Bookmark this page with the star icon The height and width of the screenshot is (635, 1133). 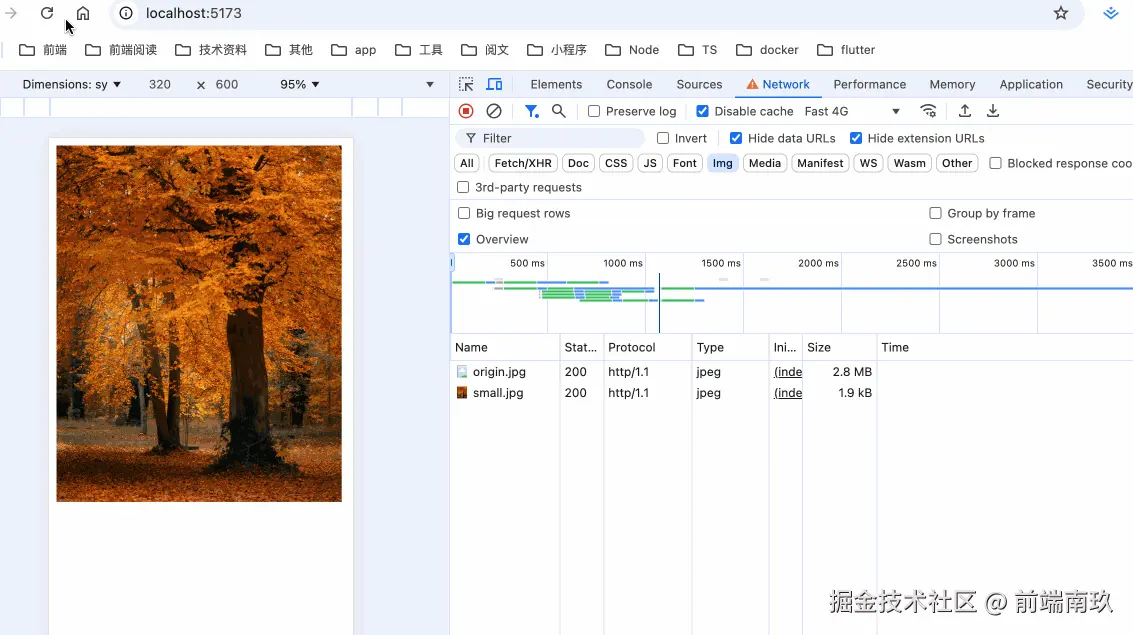pyautogui.click(x=1061, y=13)
